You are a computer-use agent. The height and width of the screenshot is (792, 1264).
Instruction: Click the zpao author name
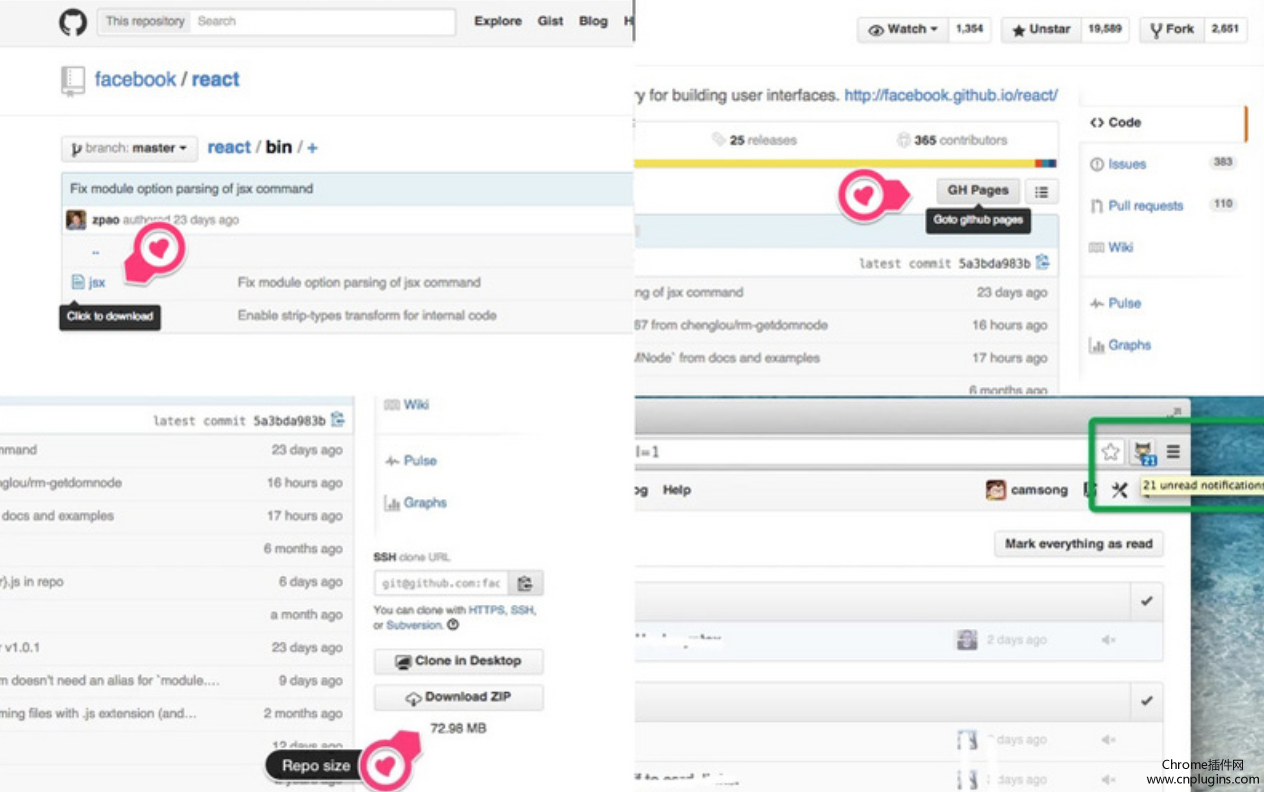[105, 220]
